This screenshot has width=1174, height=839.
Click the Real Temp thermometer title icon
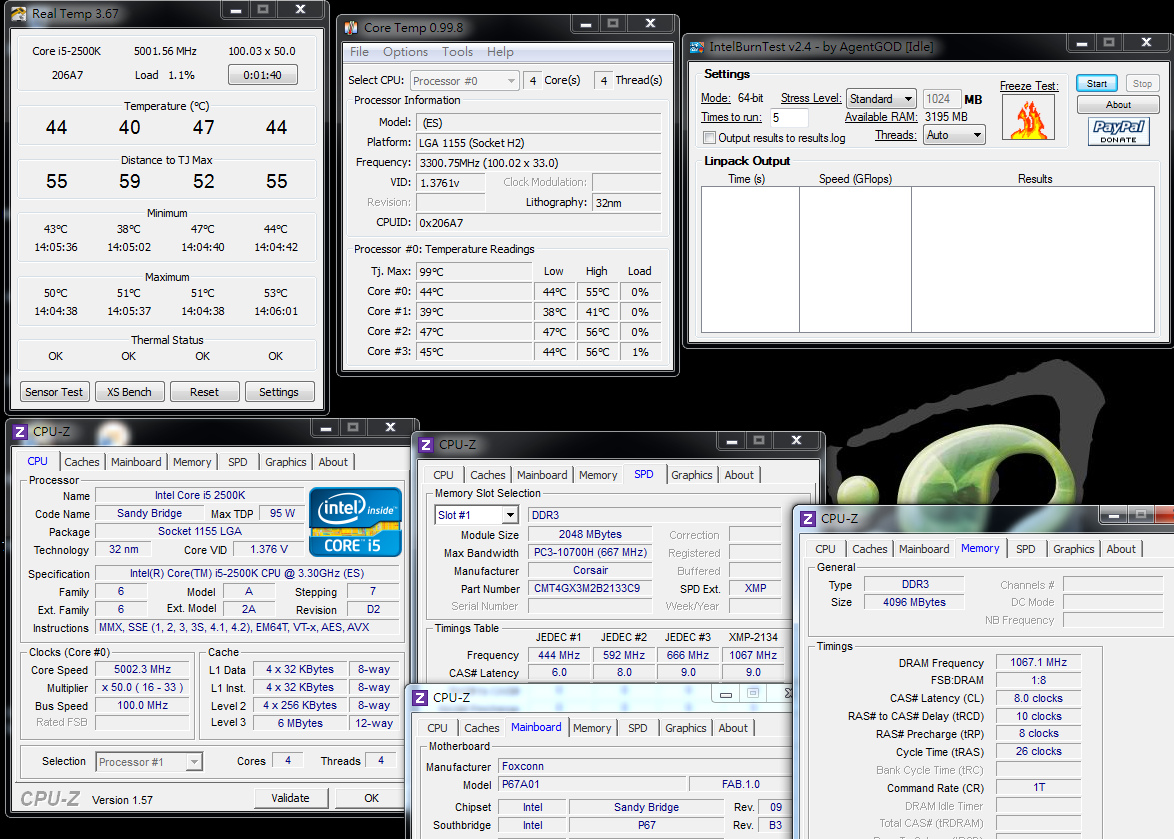point(19,13)
